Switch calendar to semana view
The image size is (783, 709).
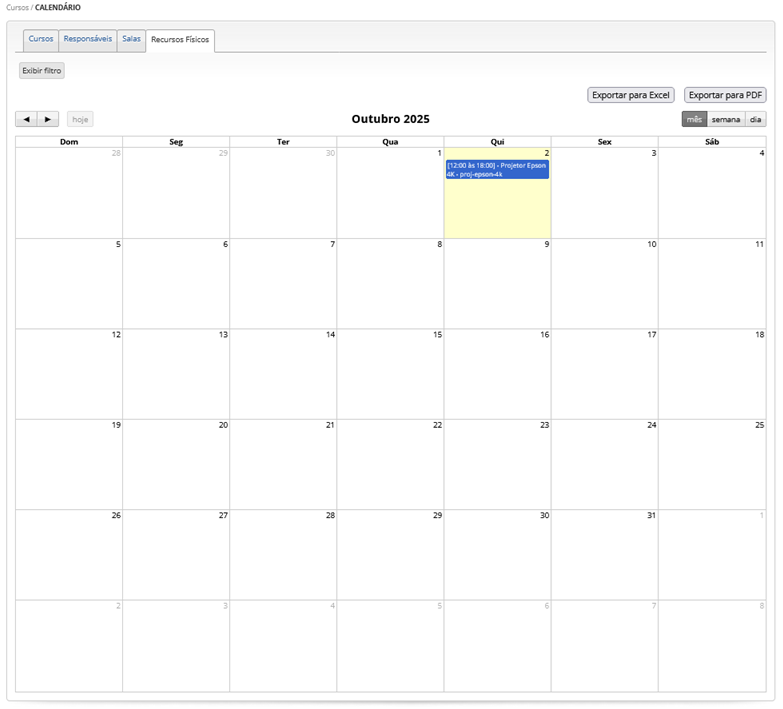pos(726,119)
